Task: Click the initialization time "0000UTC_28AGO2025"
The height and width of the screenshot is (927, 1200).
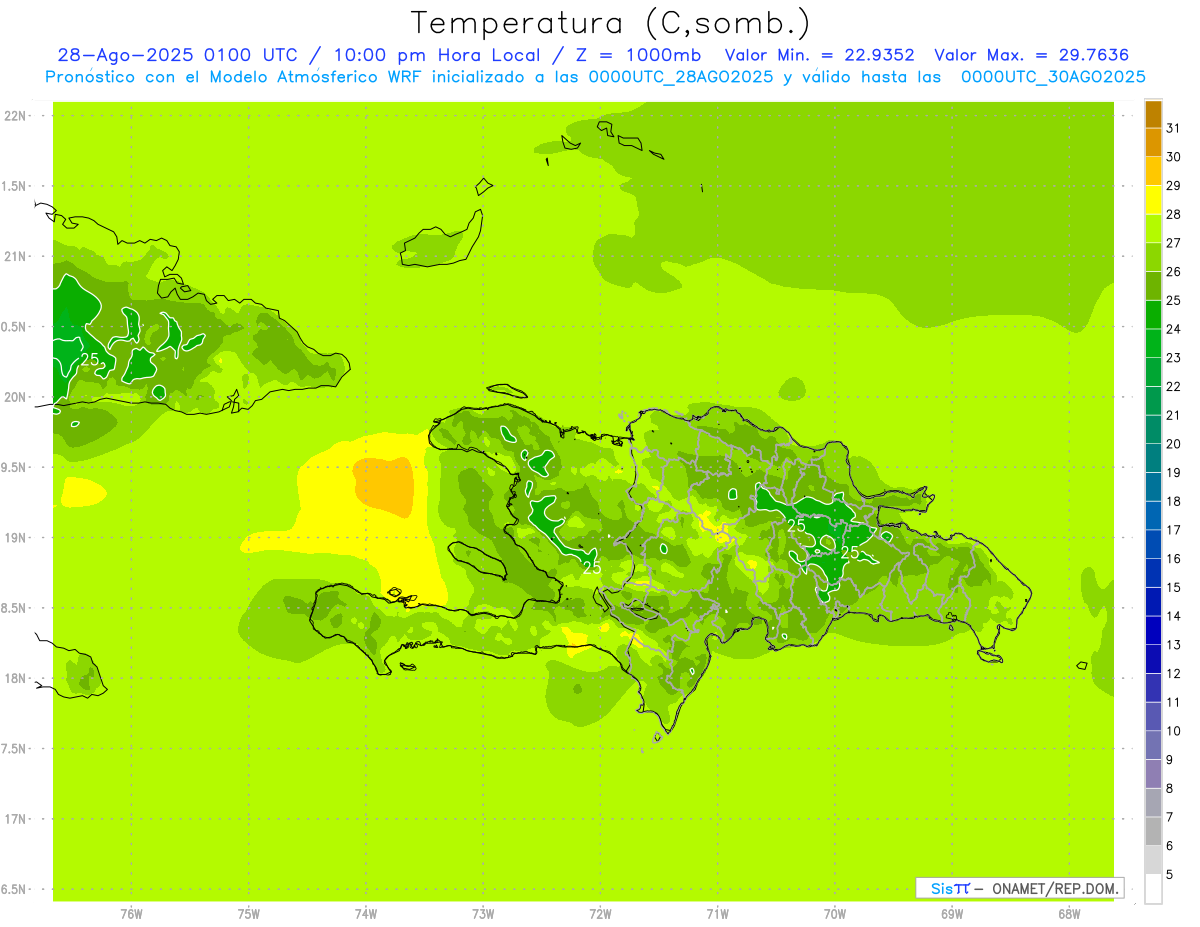Action: pos(680,77)
